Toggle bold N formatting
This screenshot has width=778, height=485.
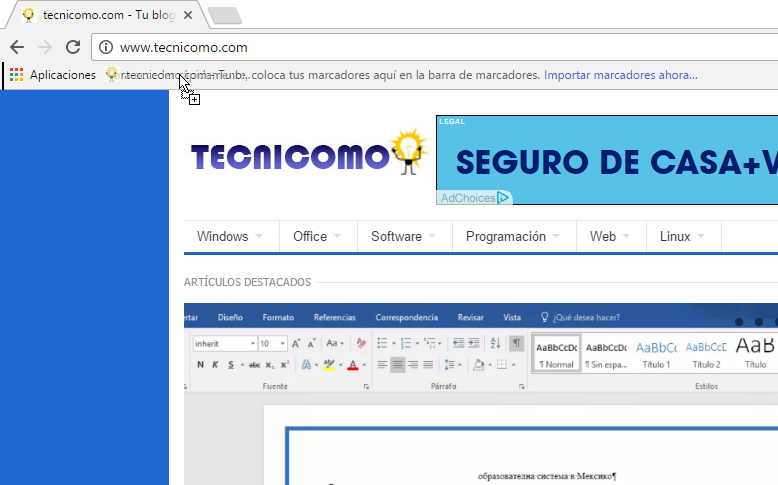point(200,365)
